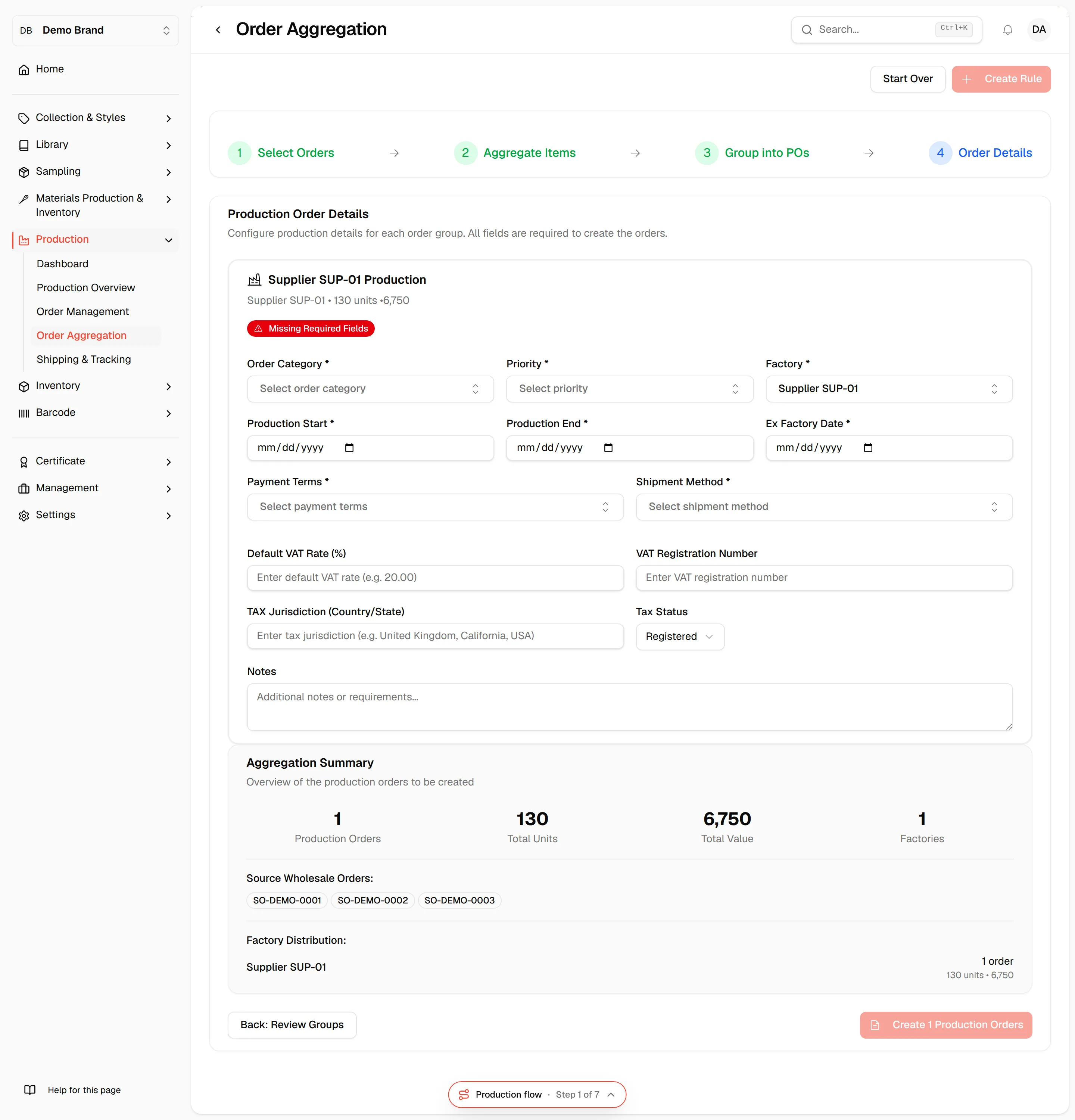Open calendar picker for Production Start
The width and height of the screenshot is (1075, 1120).
[349, 447]
